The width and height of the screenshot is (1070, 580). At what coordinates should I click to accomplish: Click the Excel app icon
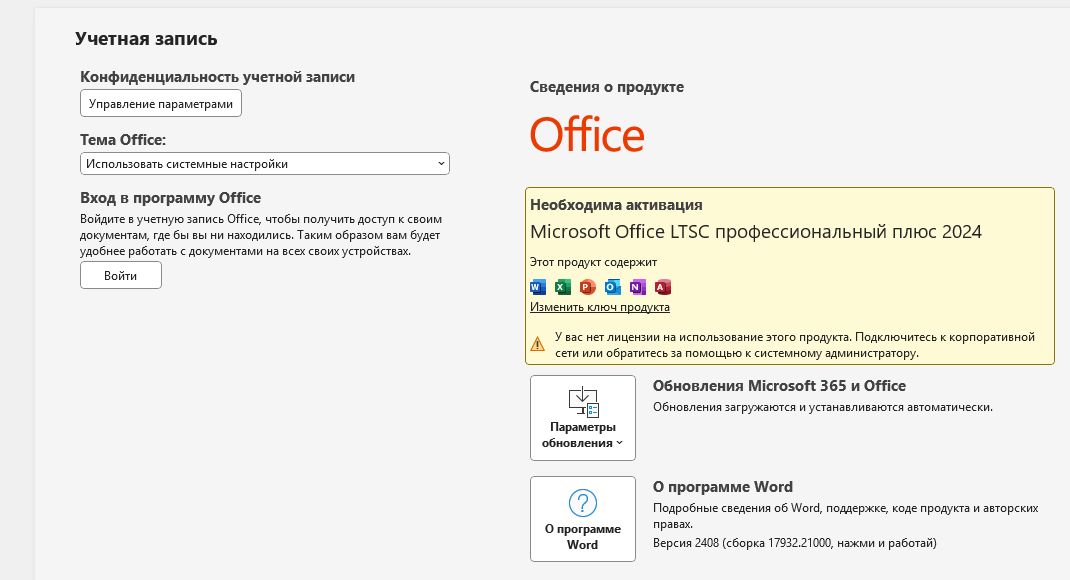coord(563,287)
